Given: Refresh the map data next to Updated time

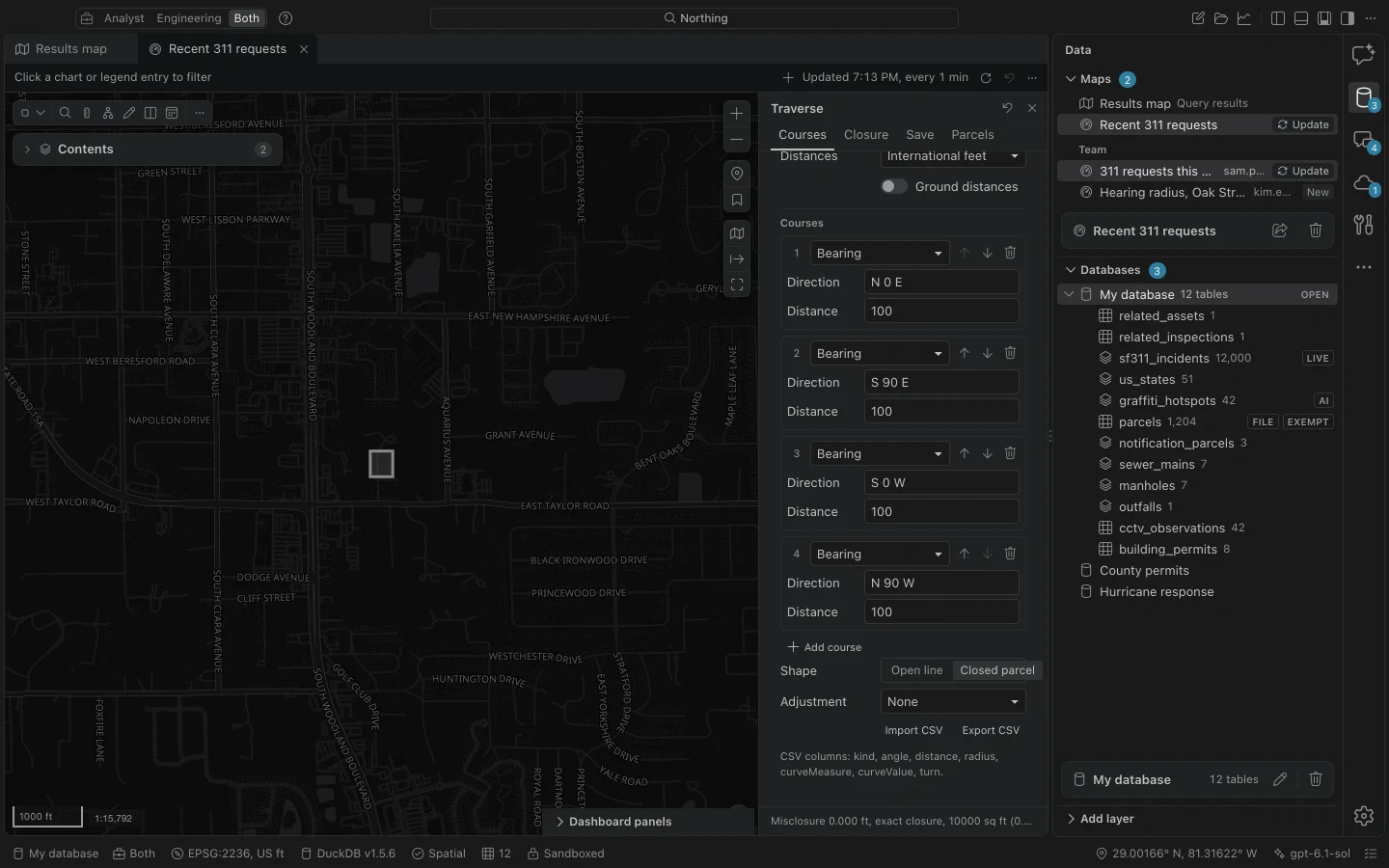Looking at the screenshot, I should pyautogui.click(x=986, y=78).
